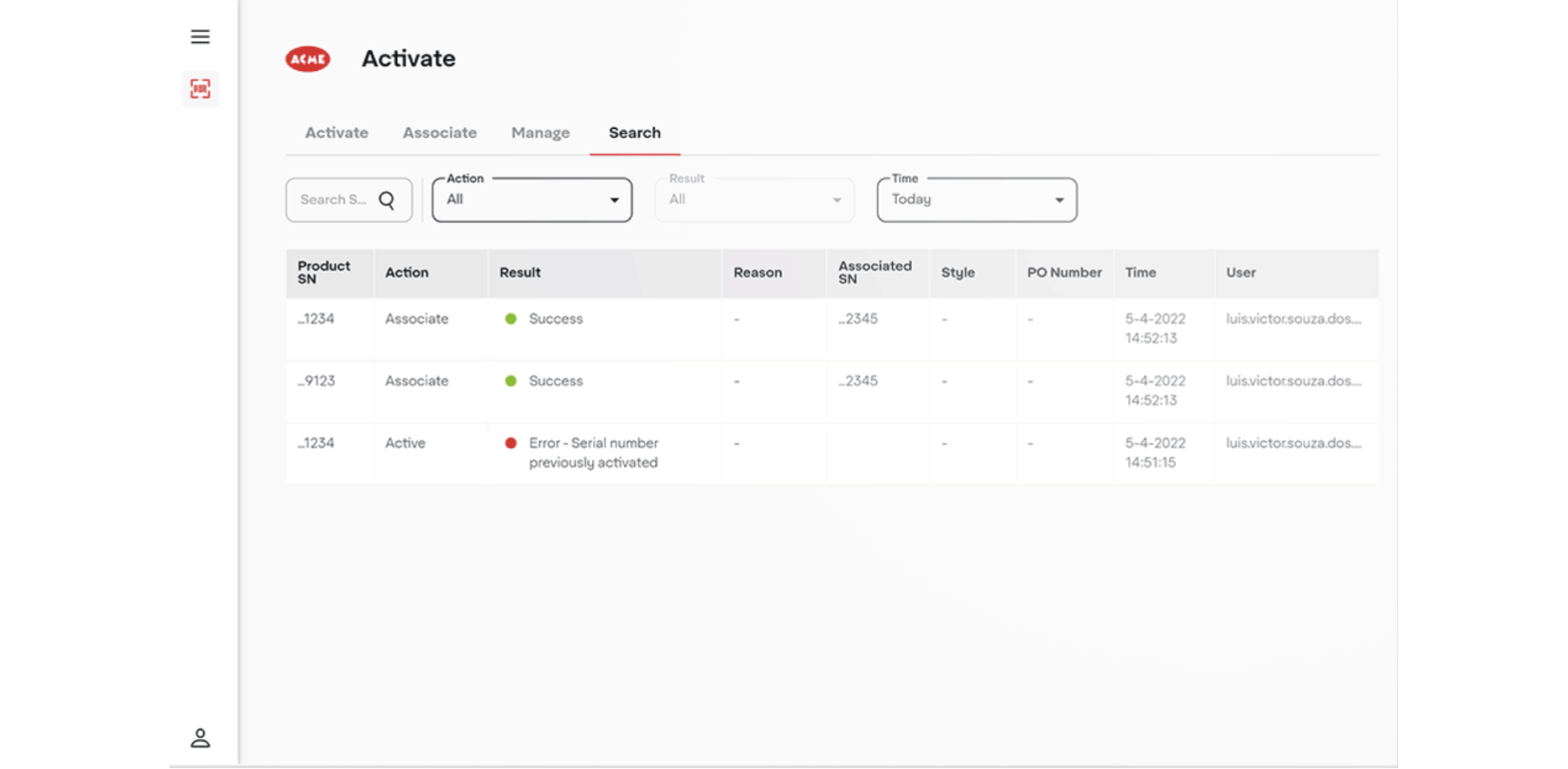Go to the Manage tab
Screen dimensions: 1568x769
540,133
